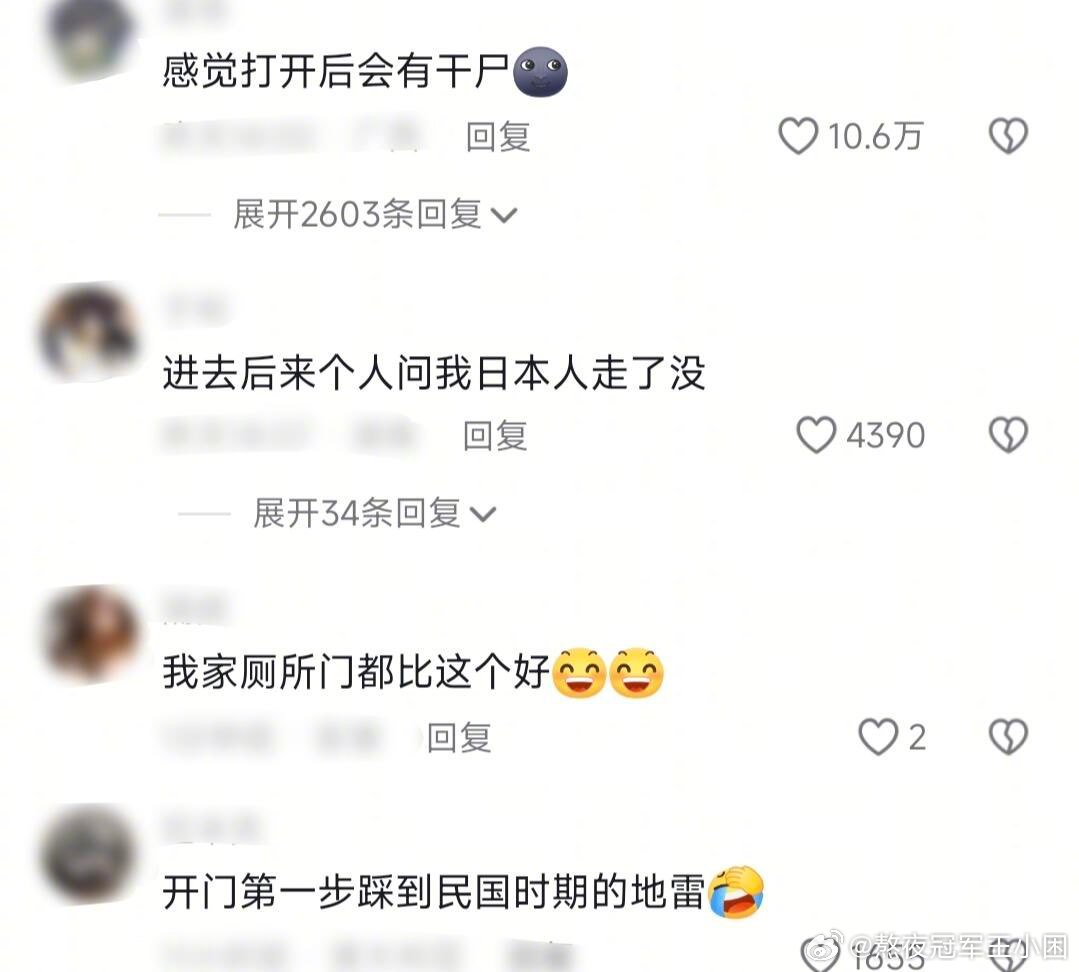1079x972 pixels.
Task: Reply to the 感觉打开后会有干尸 comment
Action: coord(498,136)
